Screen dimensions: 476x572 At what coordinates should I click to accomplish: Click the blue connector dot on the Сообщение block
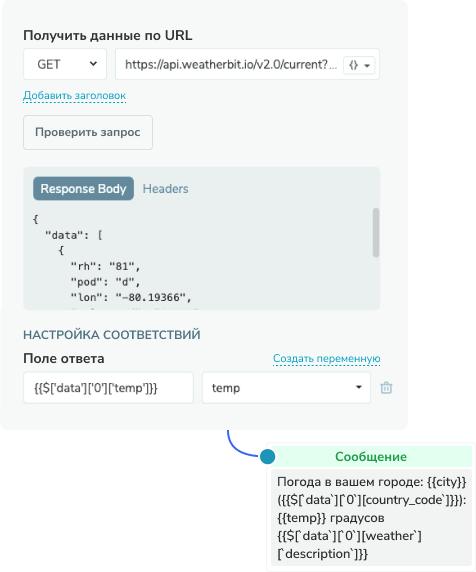[267, 456]
